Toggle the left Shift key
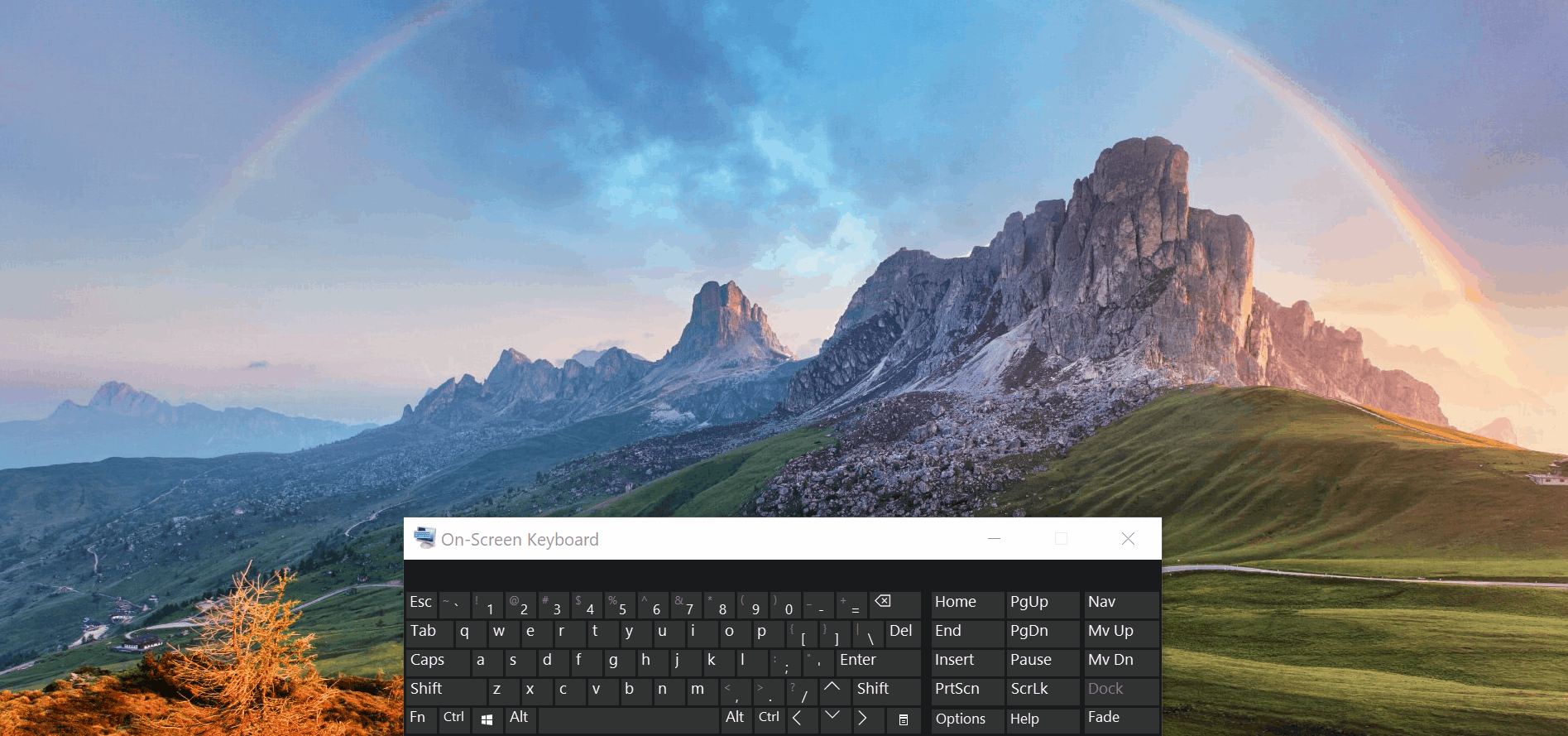Viewport: 1568px width, 736px height. tap(445, 690)
